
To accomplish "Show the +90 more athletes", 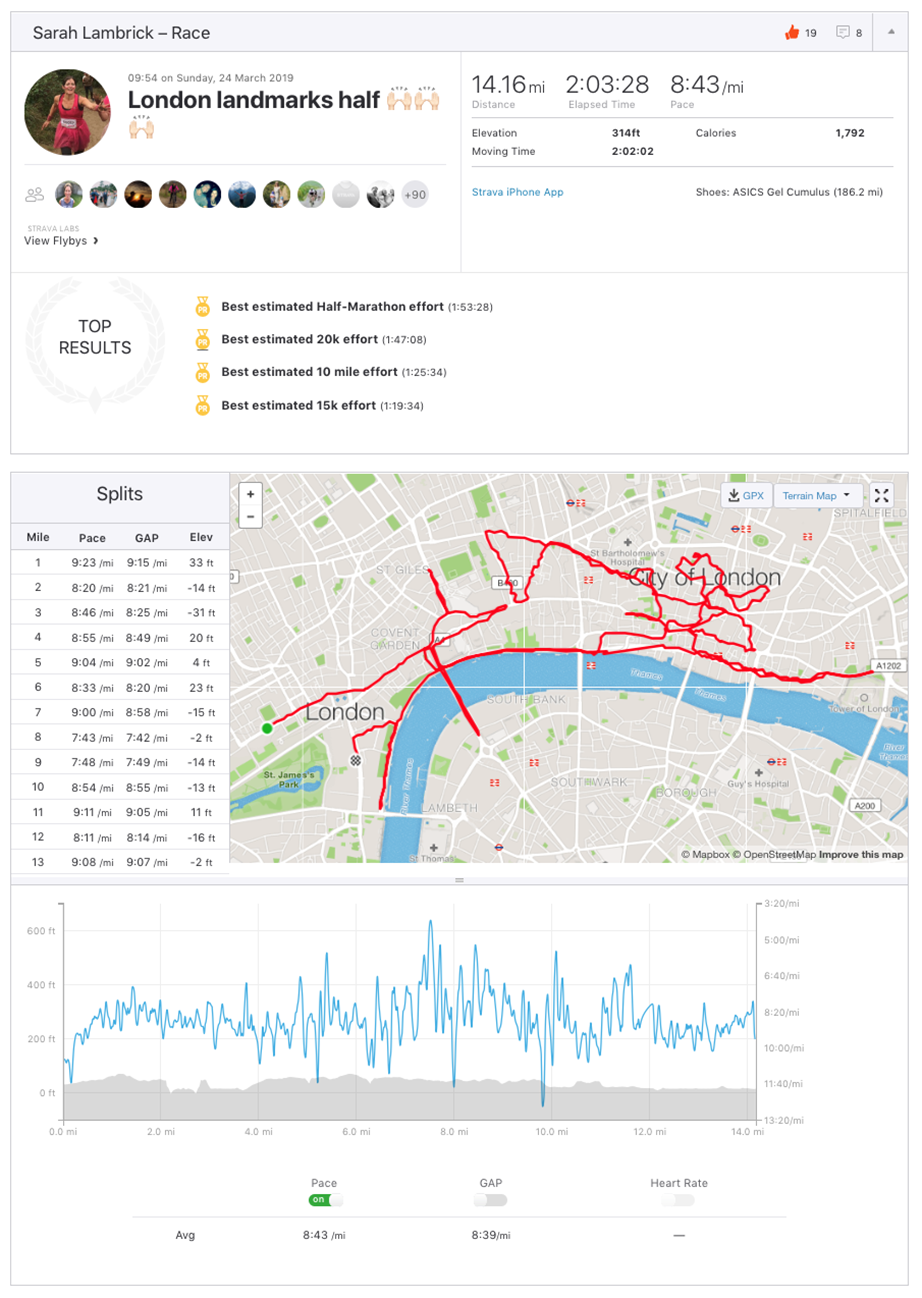I will click(414, 195).
